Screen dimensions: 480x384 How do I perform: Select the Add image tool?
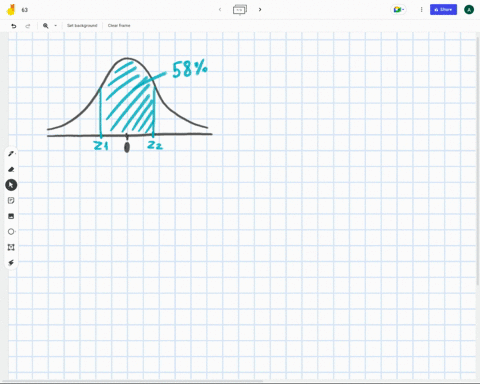pyautogui.click(x=11, y=216)
